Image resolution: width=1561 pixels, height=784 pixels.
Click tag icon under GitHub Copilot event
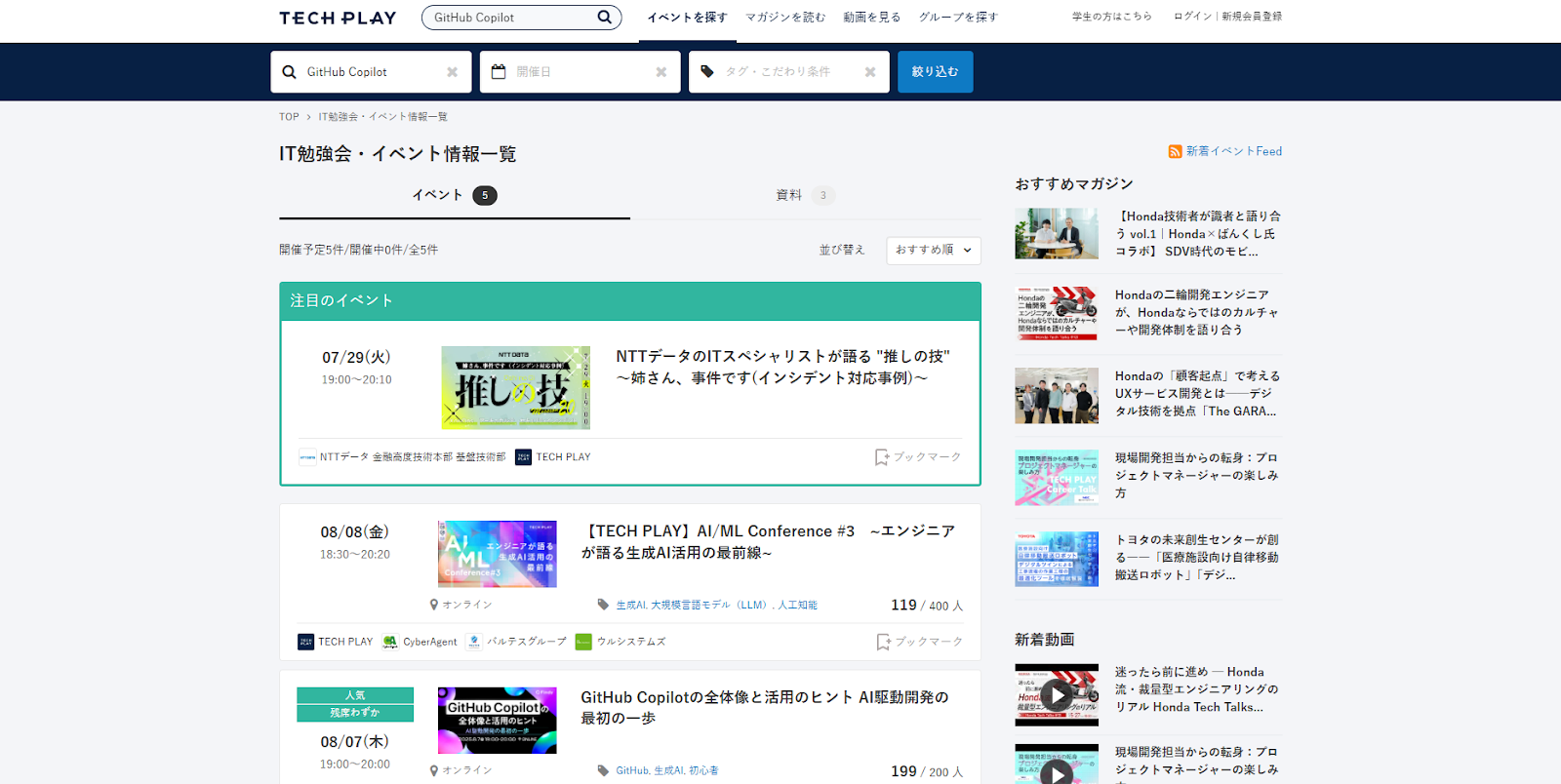603,770
